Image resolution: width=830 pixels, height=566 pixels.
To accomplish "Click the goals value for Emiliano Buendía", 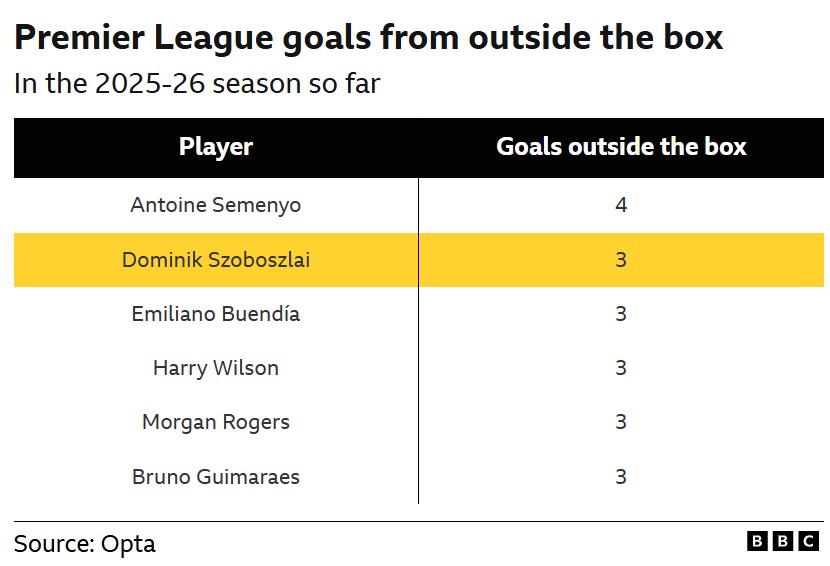I will (621, 314).
